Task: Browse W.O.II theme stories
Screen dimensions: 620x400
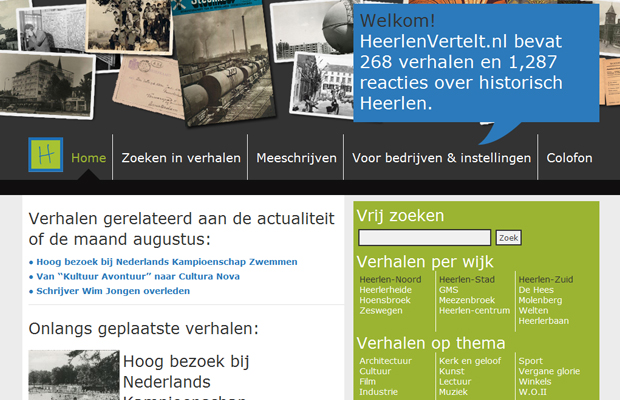Action: click(x=532, y=392)
